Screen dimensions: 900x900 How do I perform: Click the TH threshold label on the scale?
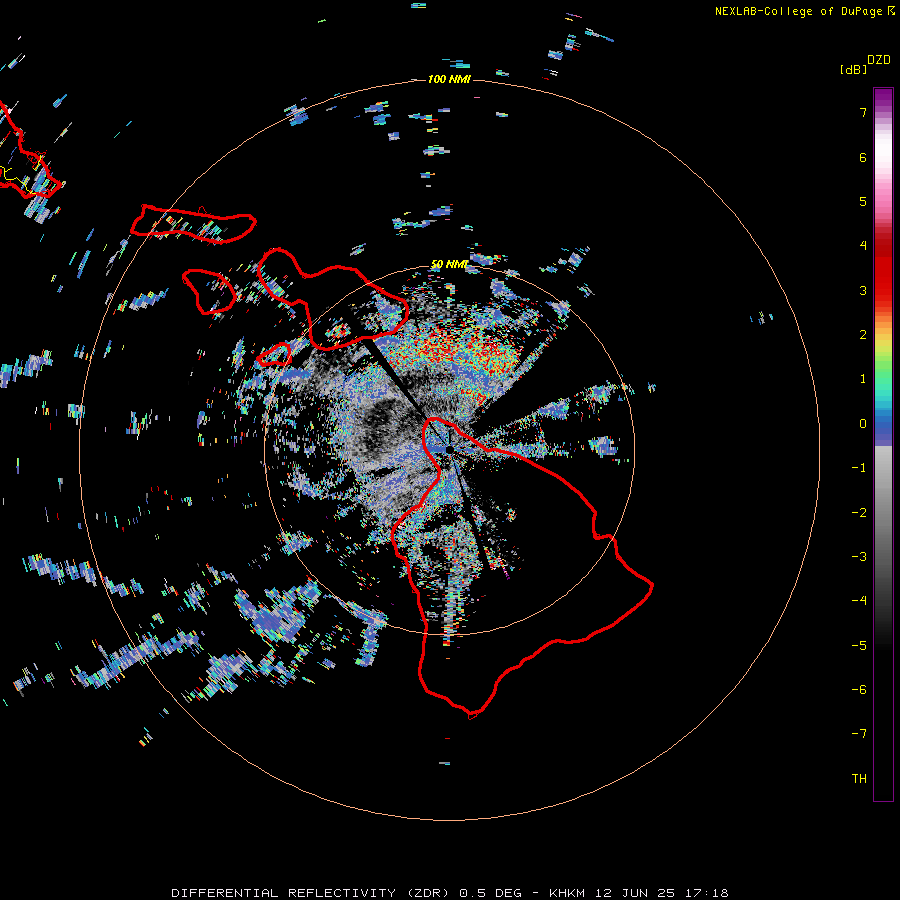click(859, 779)
